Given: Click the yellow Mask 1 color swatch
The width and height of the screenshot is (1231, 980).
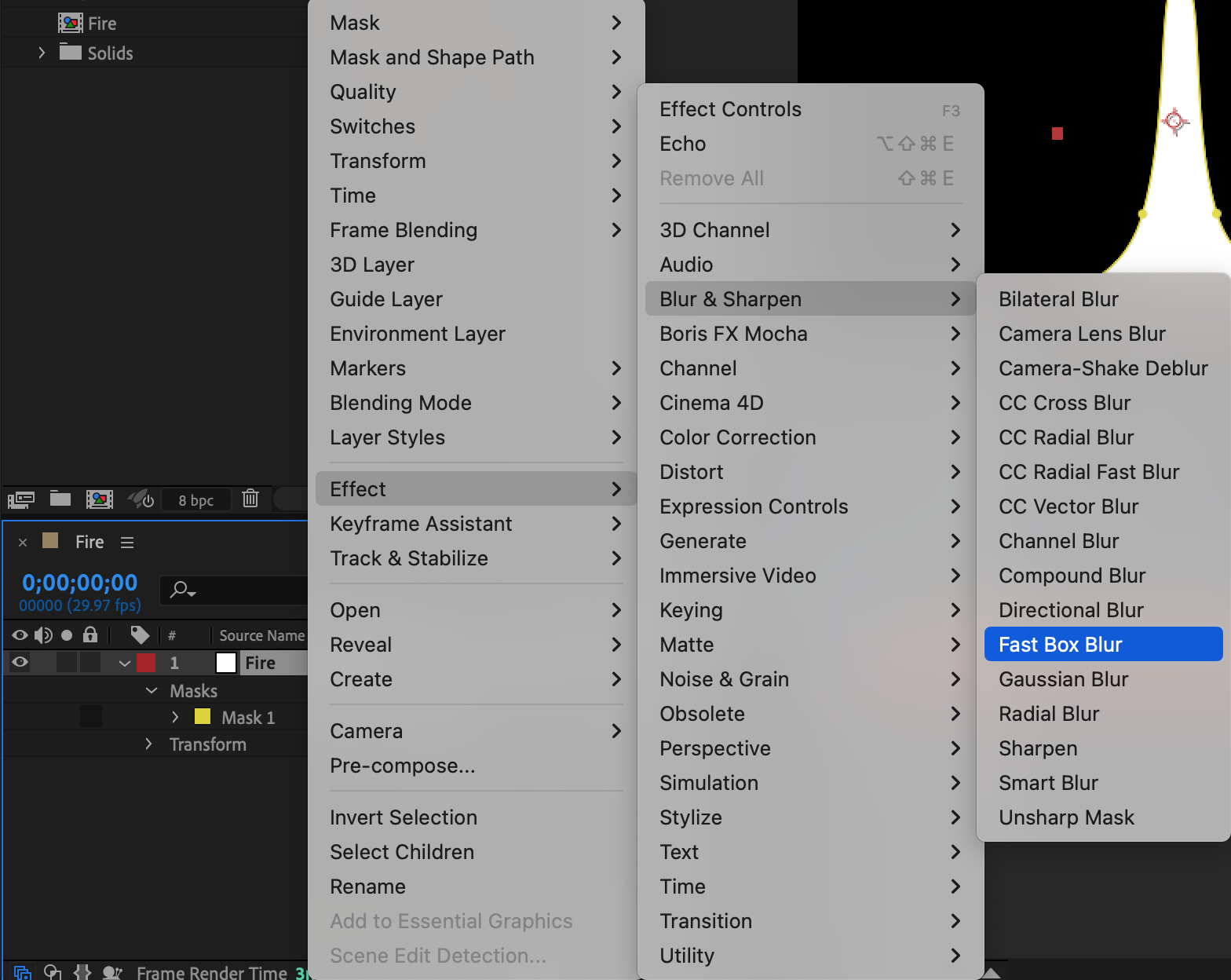Looking at the screenshot, I should pyautogui.click(x=203, y=716).
